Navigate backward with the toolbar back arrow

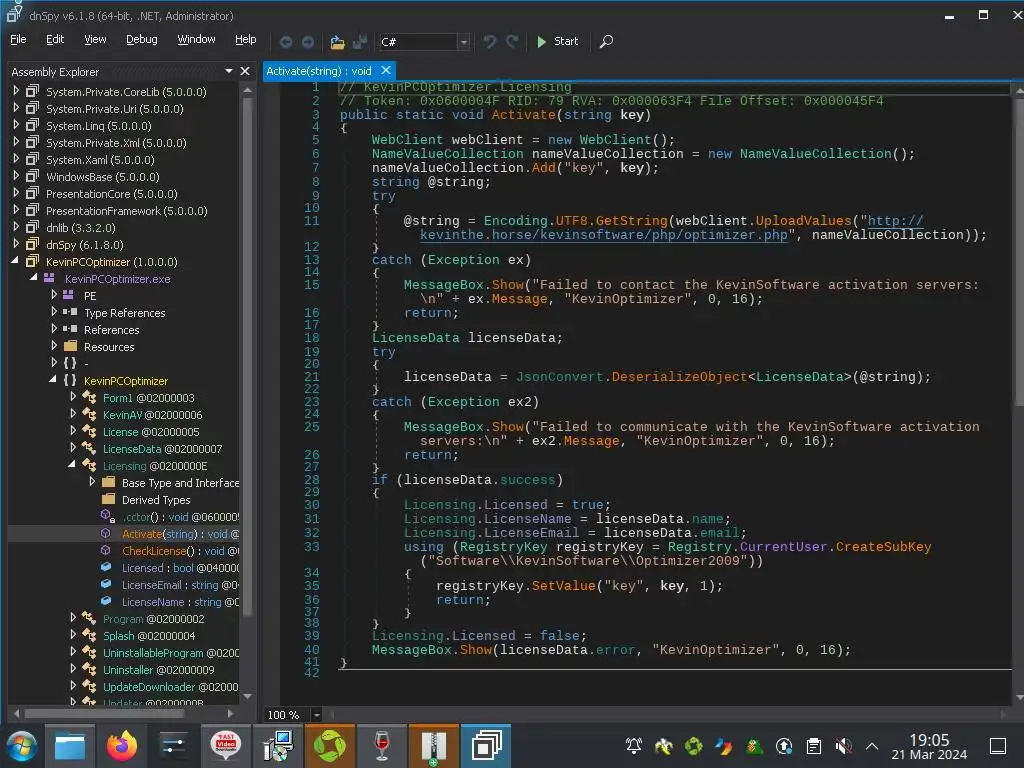(x=285, y=42)
